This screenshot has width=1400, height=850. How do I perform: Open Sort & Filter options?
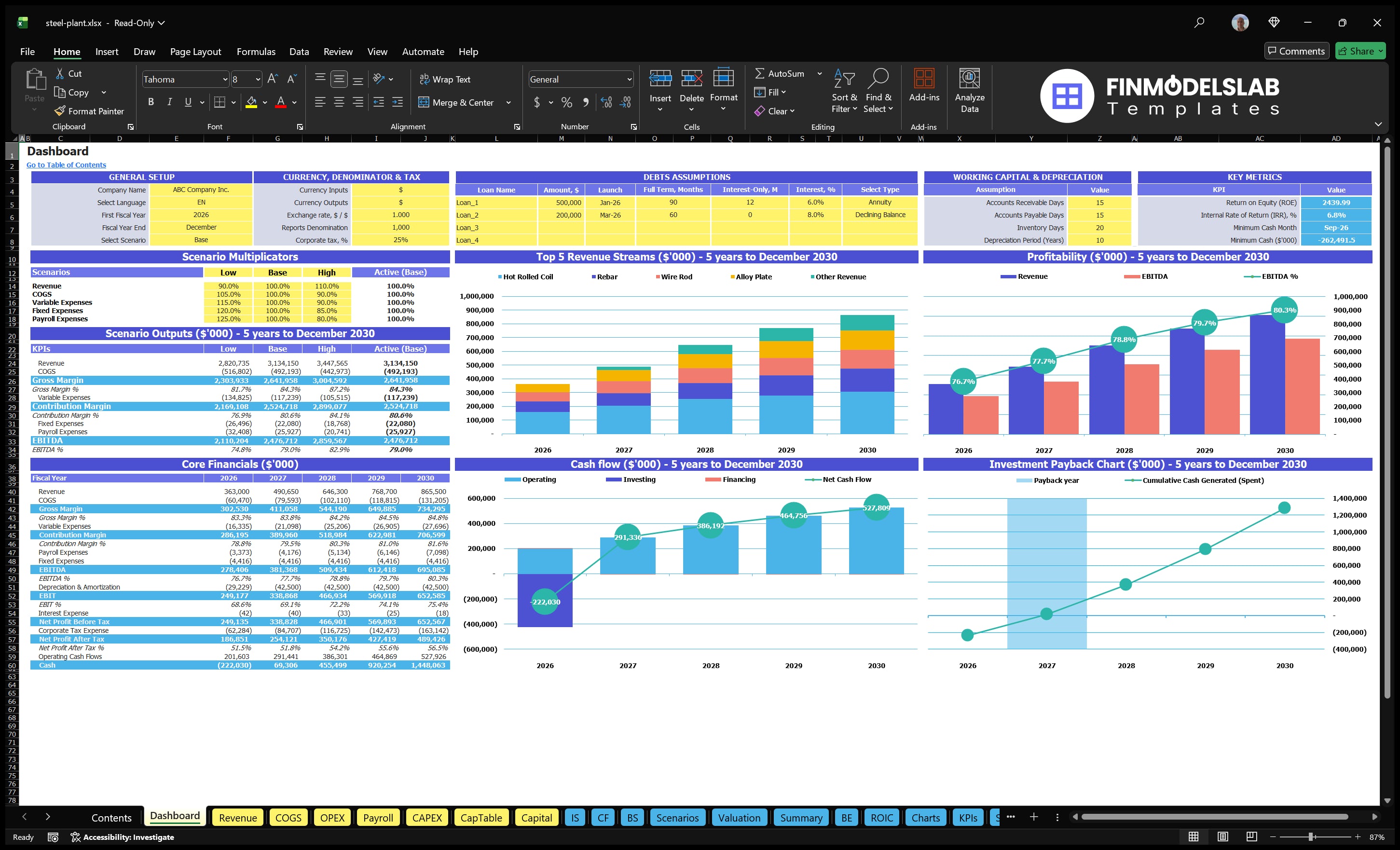[844, 91]
